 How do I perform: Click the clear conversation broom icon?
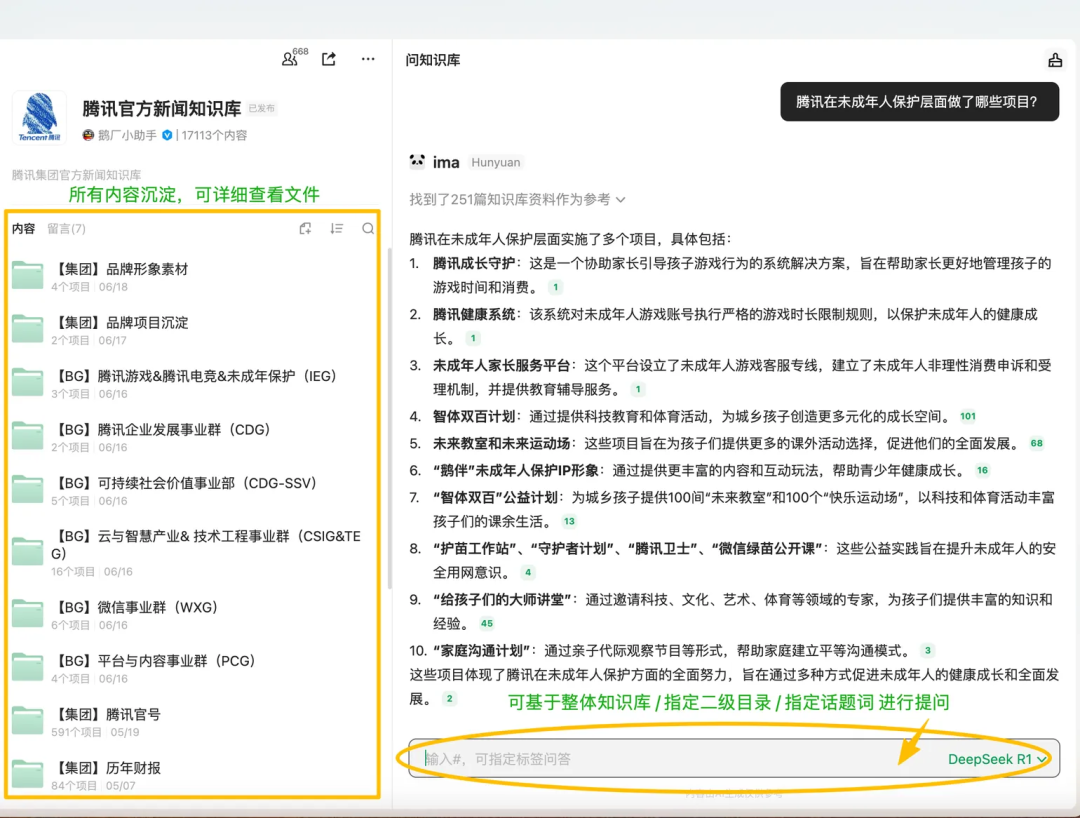click(x=1054, y=60)
